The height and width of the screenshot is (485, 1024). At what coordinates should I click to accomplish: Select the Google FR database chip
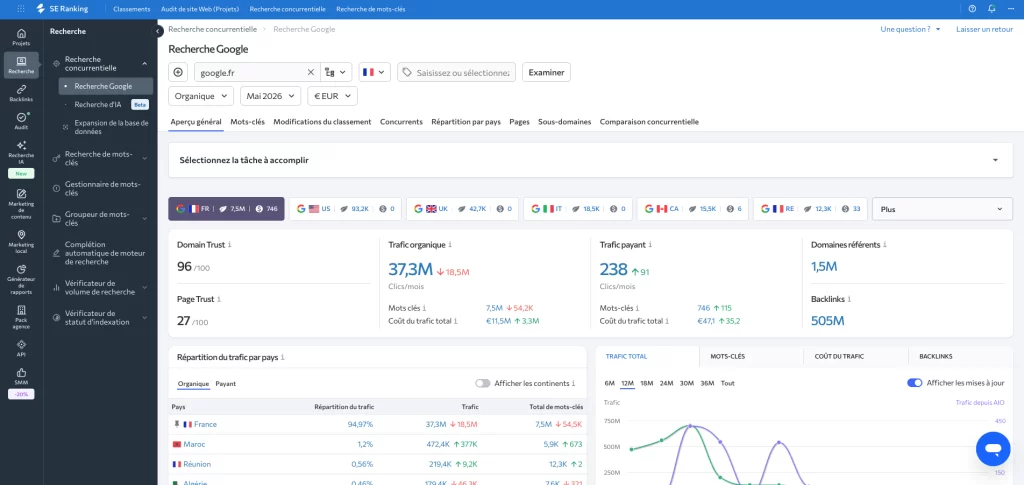[x=227, y=209]
